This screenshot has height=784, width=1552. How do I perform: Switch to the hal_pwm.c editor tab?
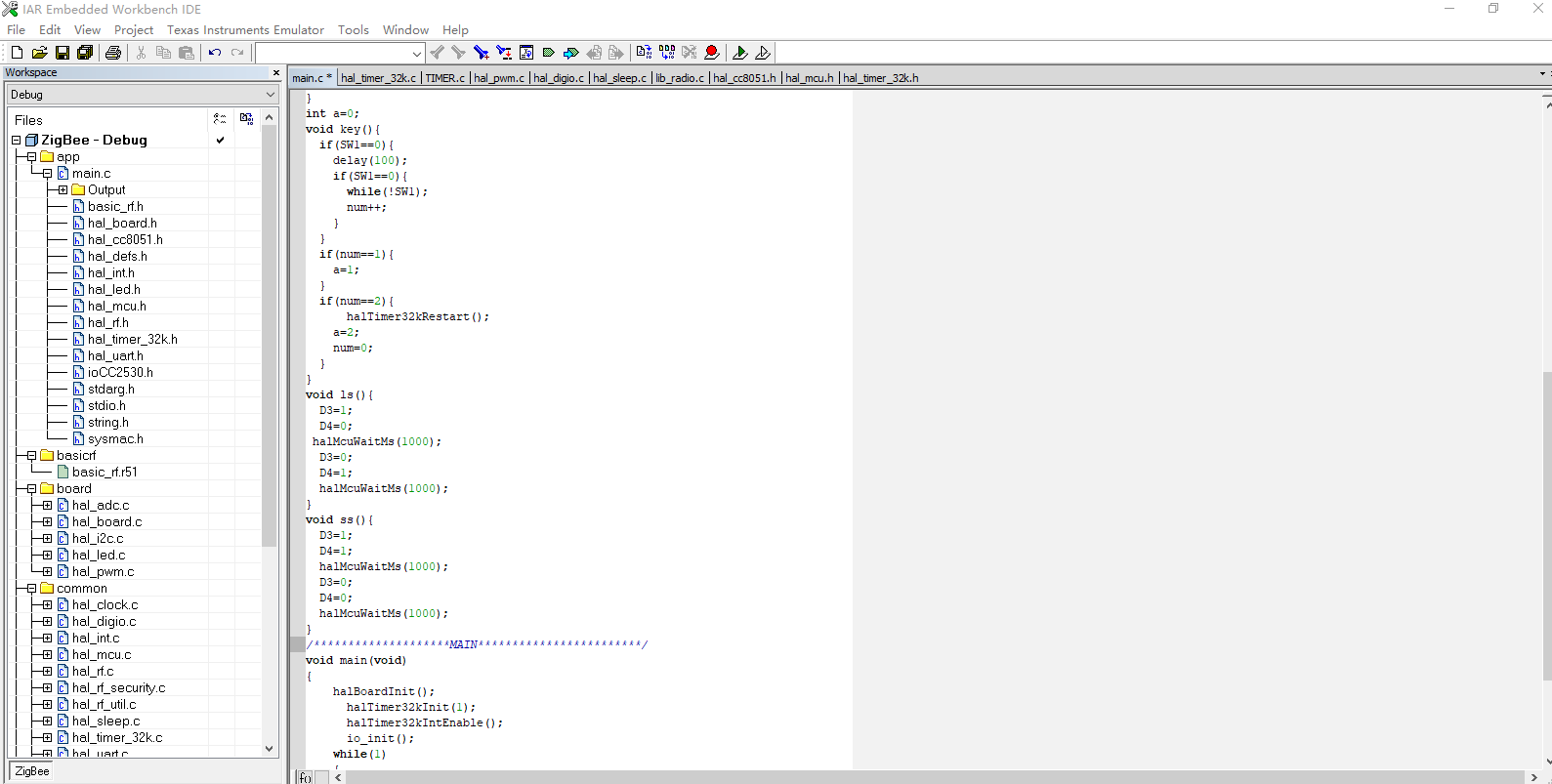[x=499, y=78]
